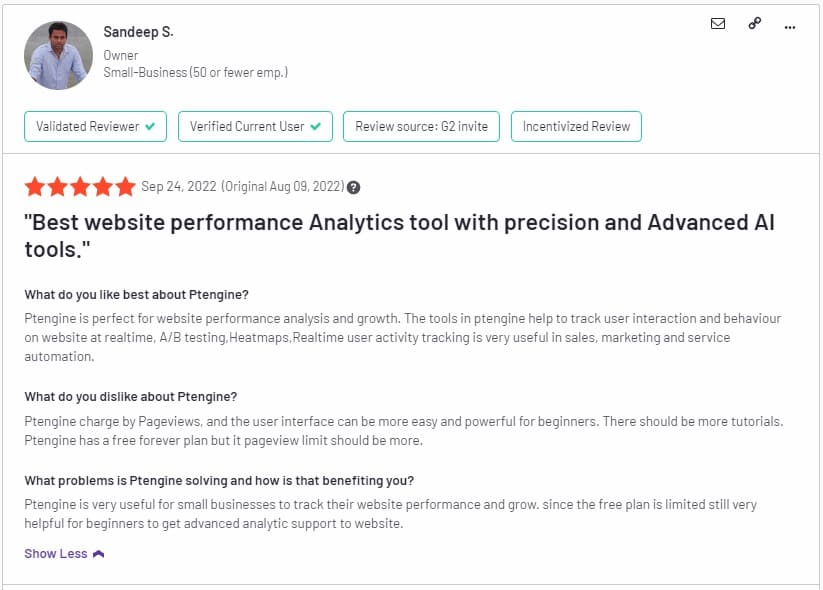
Task: Click the Original Aug 09, 2022 date text
Action: 282,186
